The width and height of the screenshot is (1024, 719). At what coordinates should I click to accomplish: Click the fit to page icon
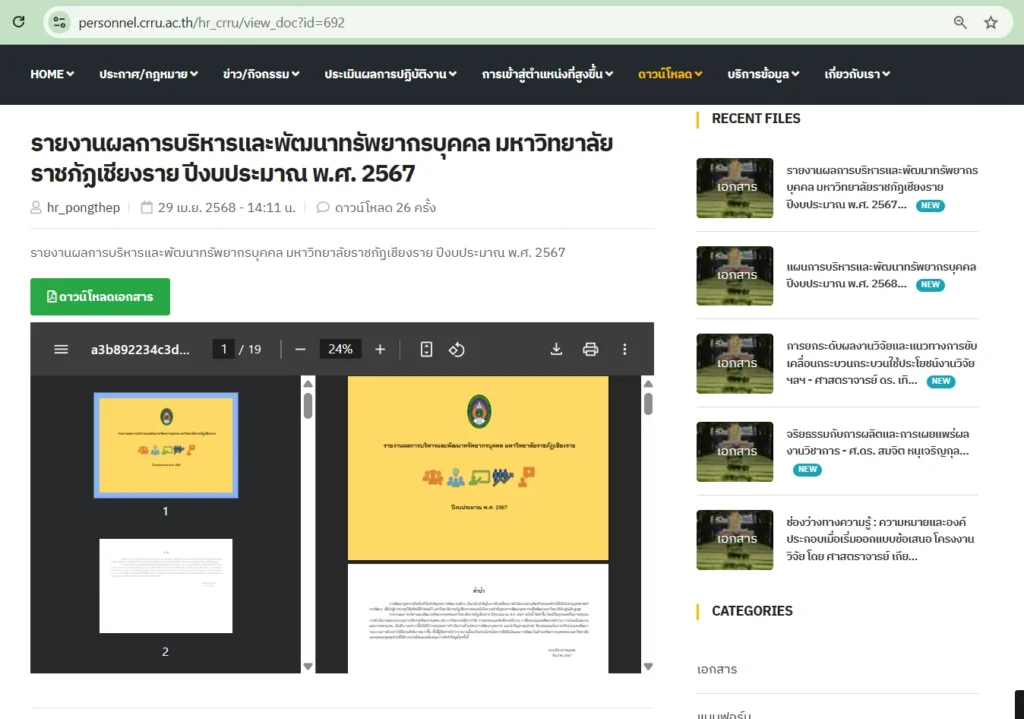[x=426, y=349]
